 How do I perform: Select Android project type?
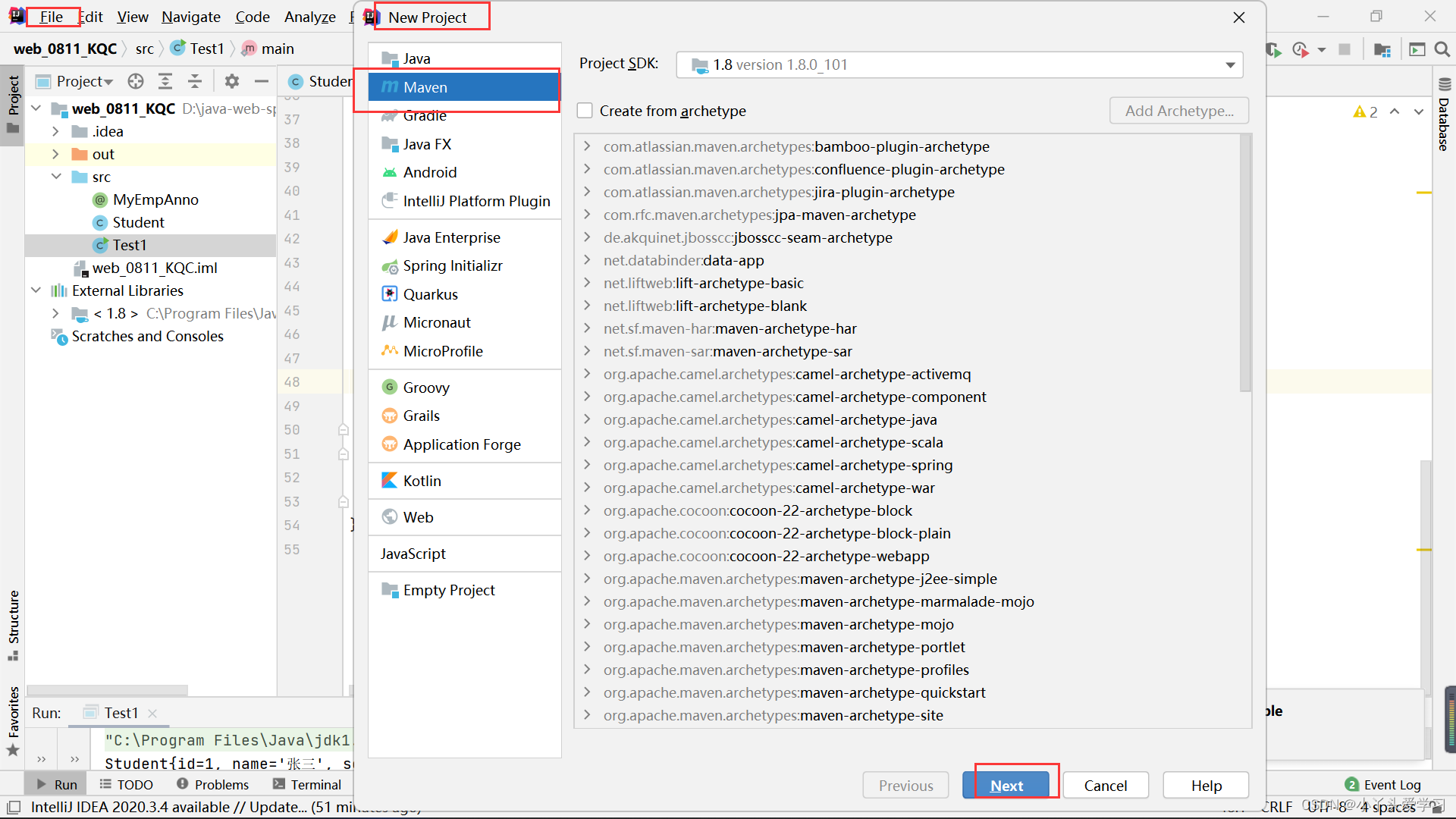point(464,172)
